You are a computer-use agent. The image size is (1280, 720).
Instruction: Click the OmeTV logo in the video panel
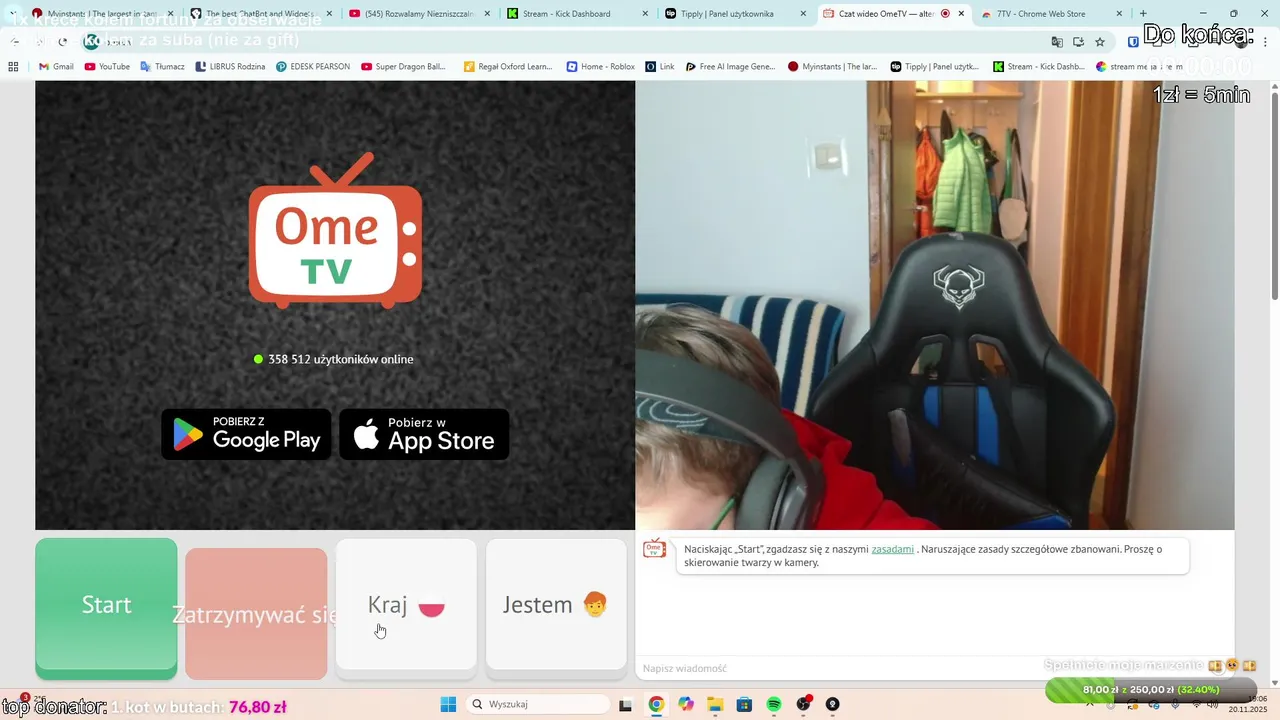(x=335, y=230)
